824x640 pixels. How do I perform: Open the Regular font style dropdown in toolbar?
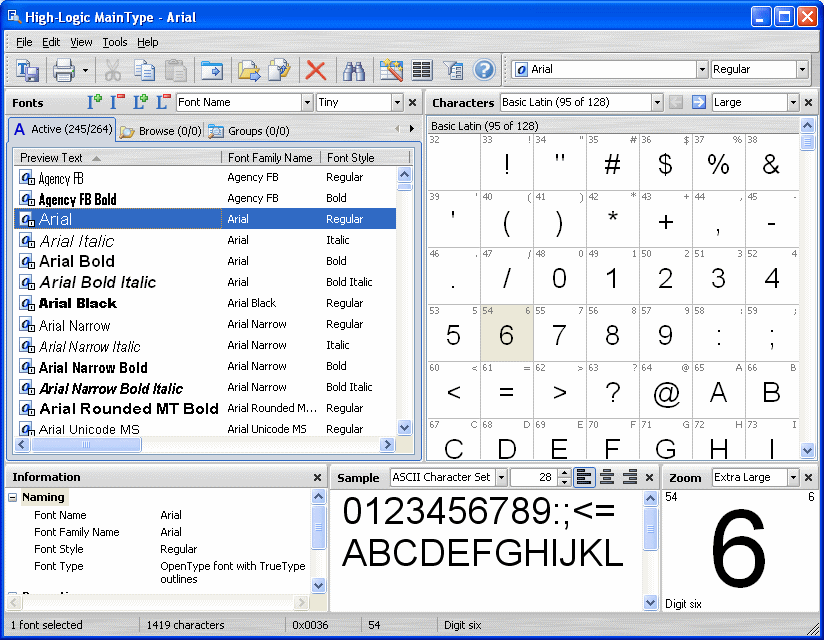(802, 69)
